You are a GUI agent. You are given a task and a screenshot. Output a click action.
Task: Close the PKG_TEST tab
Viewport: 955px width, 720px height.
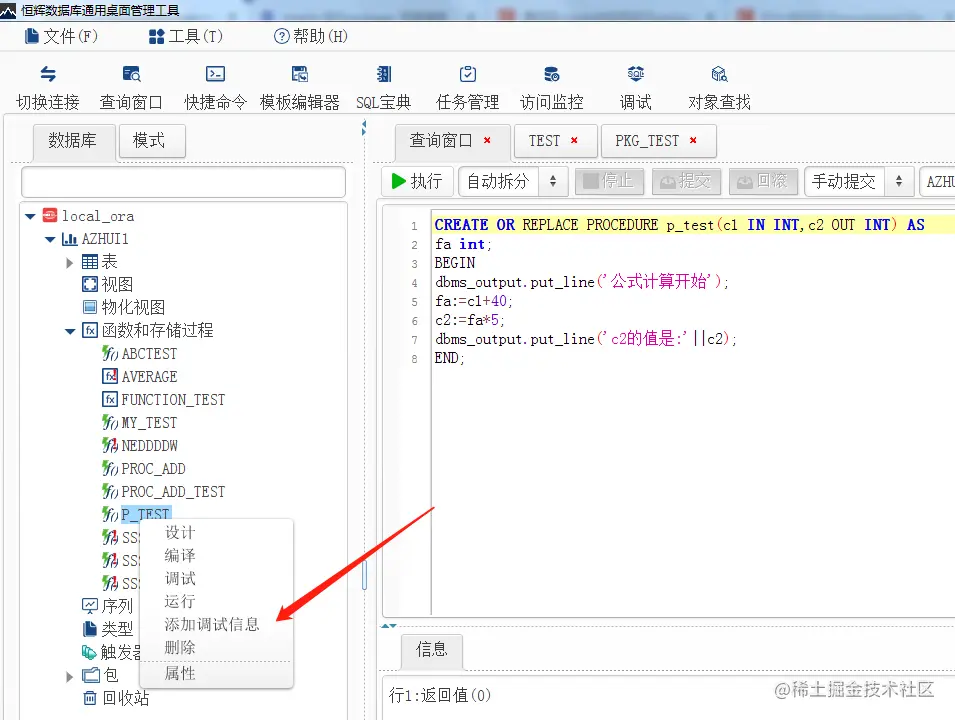[x=693, y=140]
